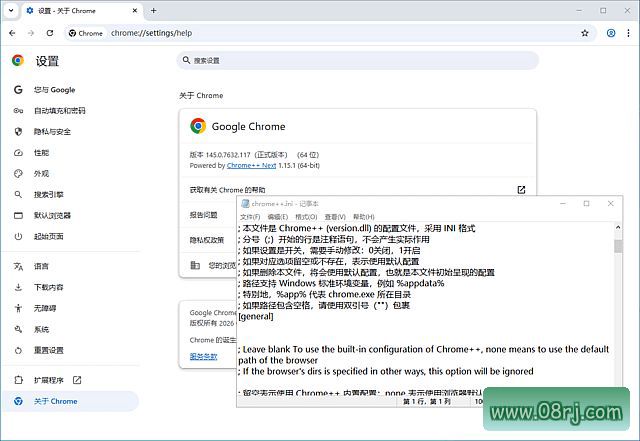The width and height of the screenshot is (640, 441).
Task: Open the profile avatar icon
Action: [611, 33]
